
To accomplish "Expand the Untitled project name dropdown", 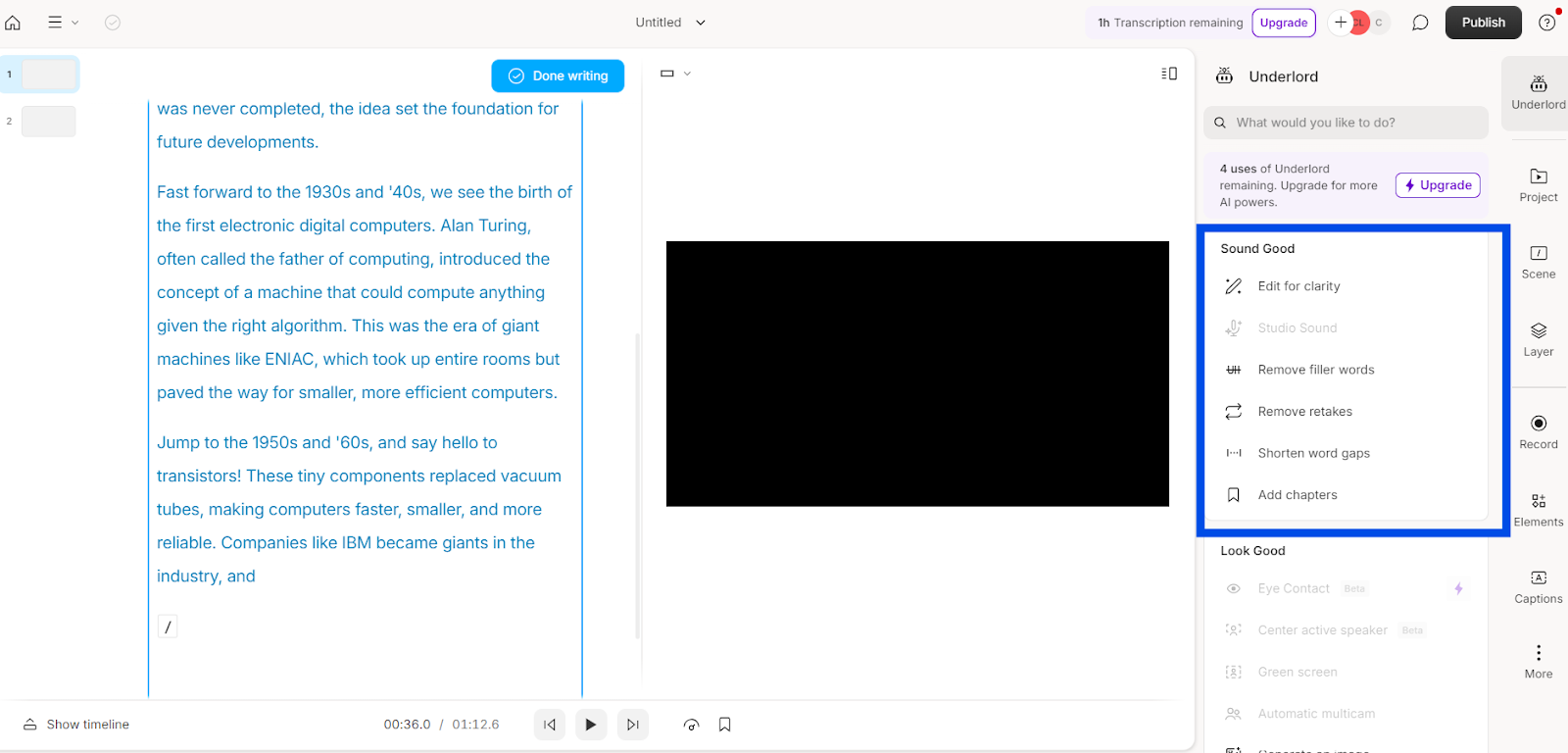I will (x=670, y=23).
